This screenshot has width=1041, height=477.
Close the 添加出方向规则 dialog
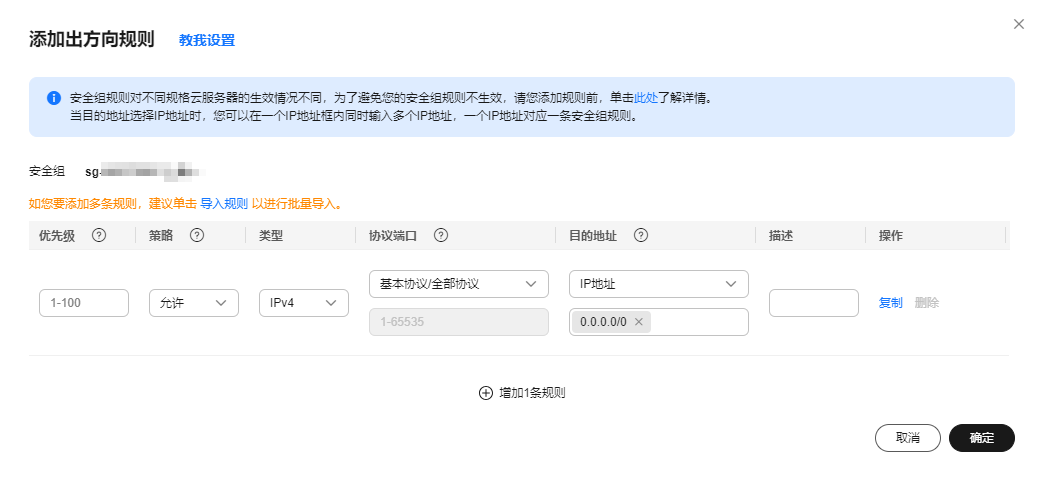1018,24
